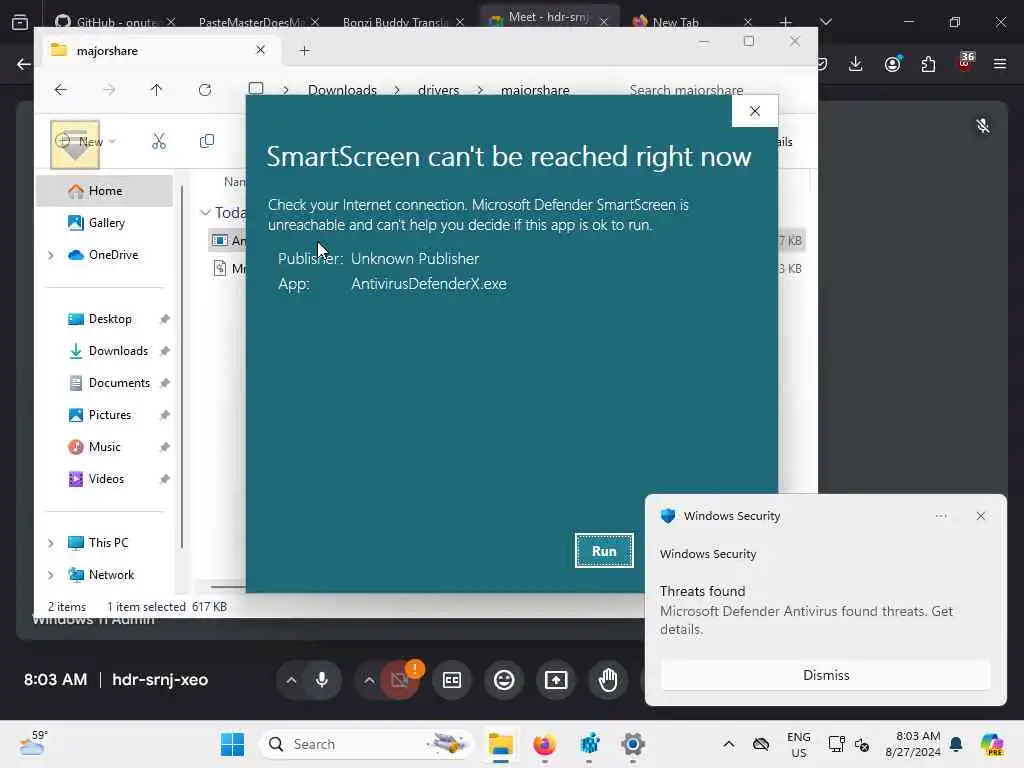
Task: Open the New item dropdown
Action: click(86, 141)
